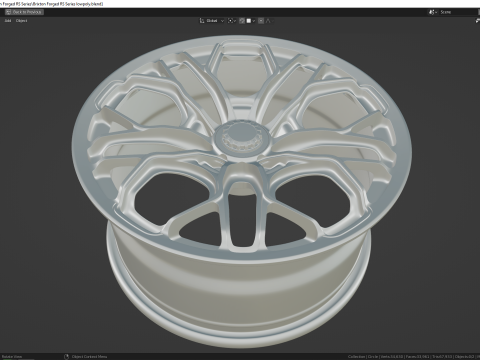Toggle the proportional editing icon
Viewport: 480px width, 360px height.
261,21
